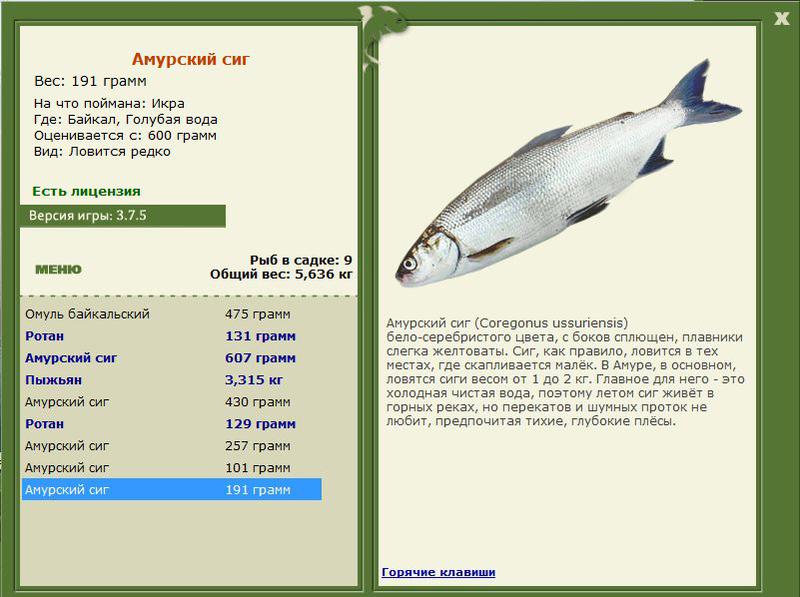800x597 pixels.
Task: Click the Общий вес: 5,636 кг text
Action: [281, 275]
